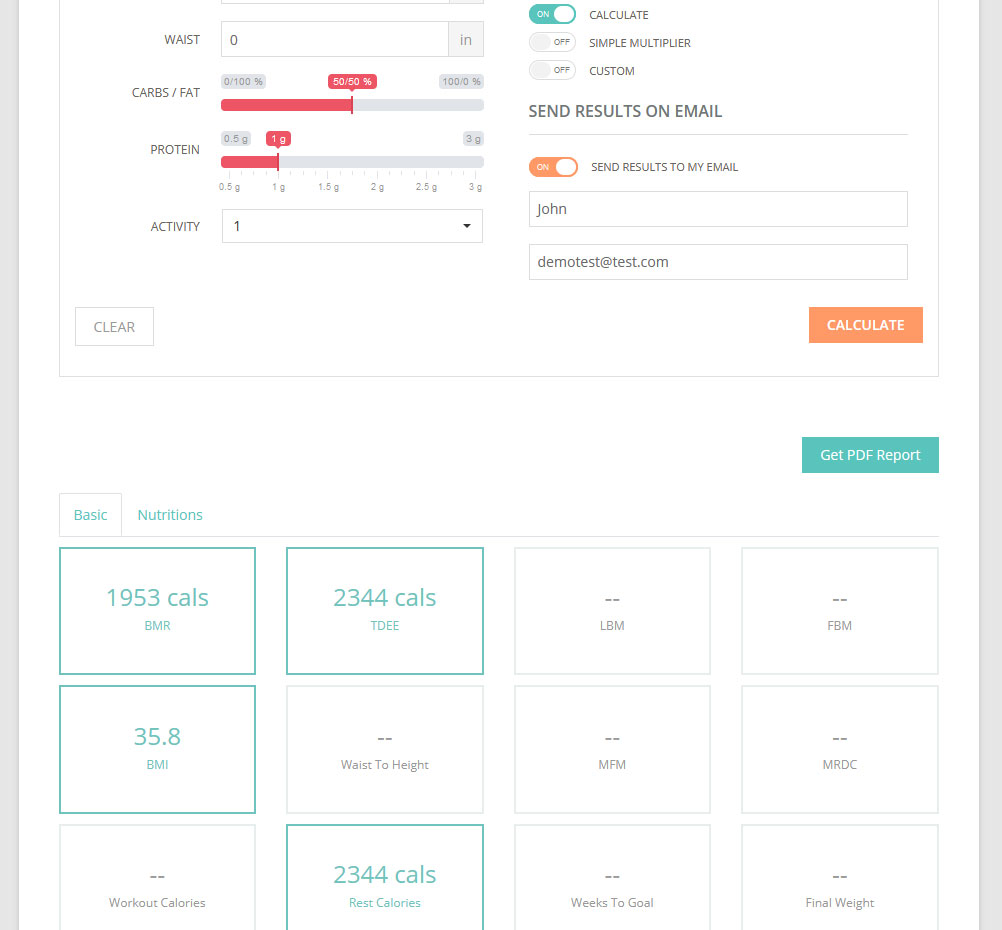Click the 'WAIST' field label

(182, 40)
